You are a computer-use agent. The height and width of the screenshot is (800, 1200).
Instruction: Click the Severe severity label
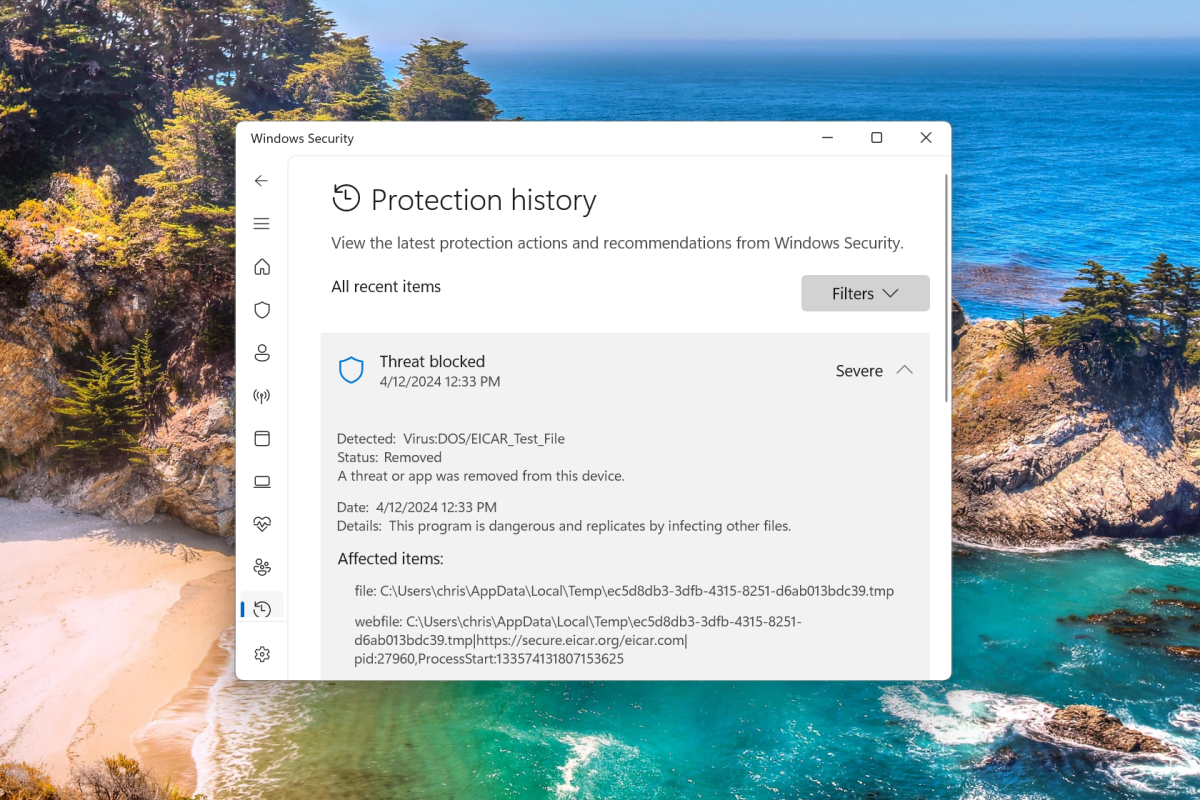(859, 371)
